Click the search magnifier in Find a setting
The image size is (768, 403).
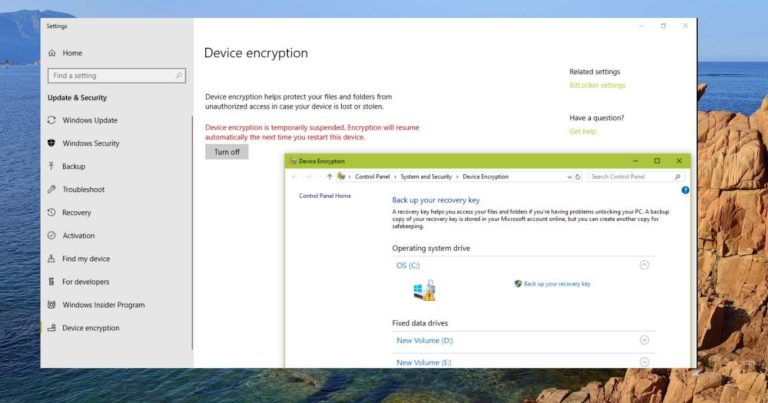tap(179, 75)
